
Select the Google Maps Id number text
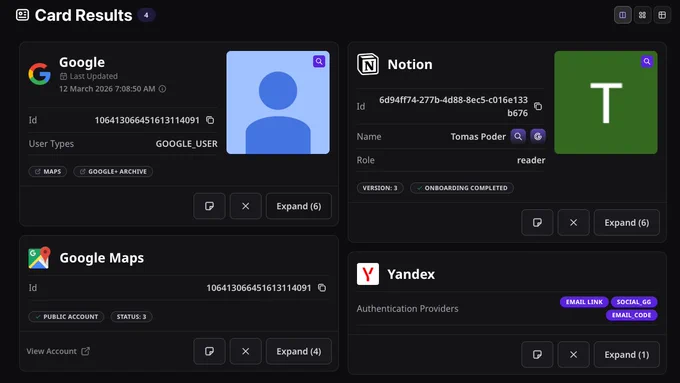click(x=259, y=288)
